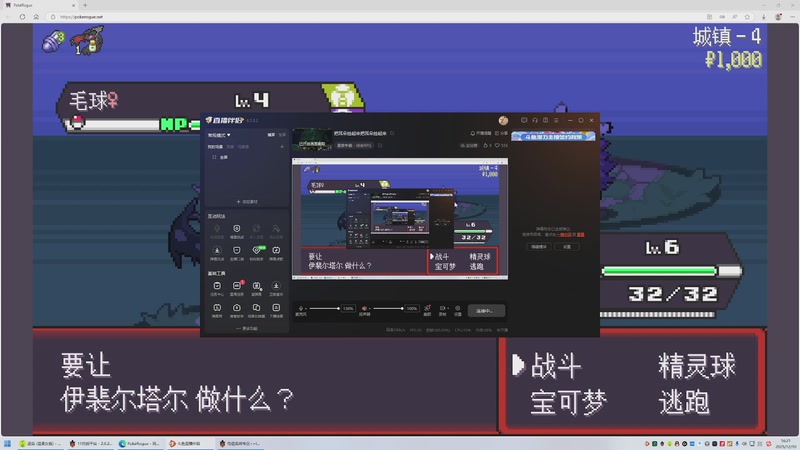Click taskbar clock and date
This screenshot has width=800, height=450.
coord(786,443)
